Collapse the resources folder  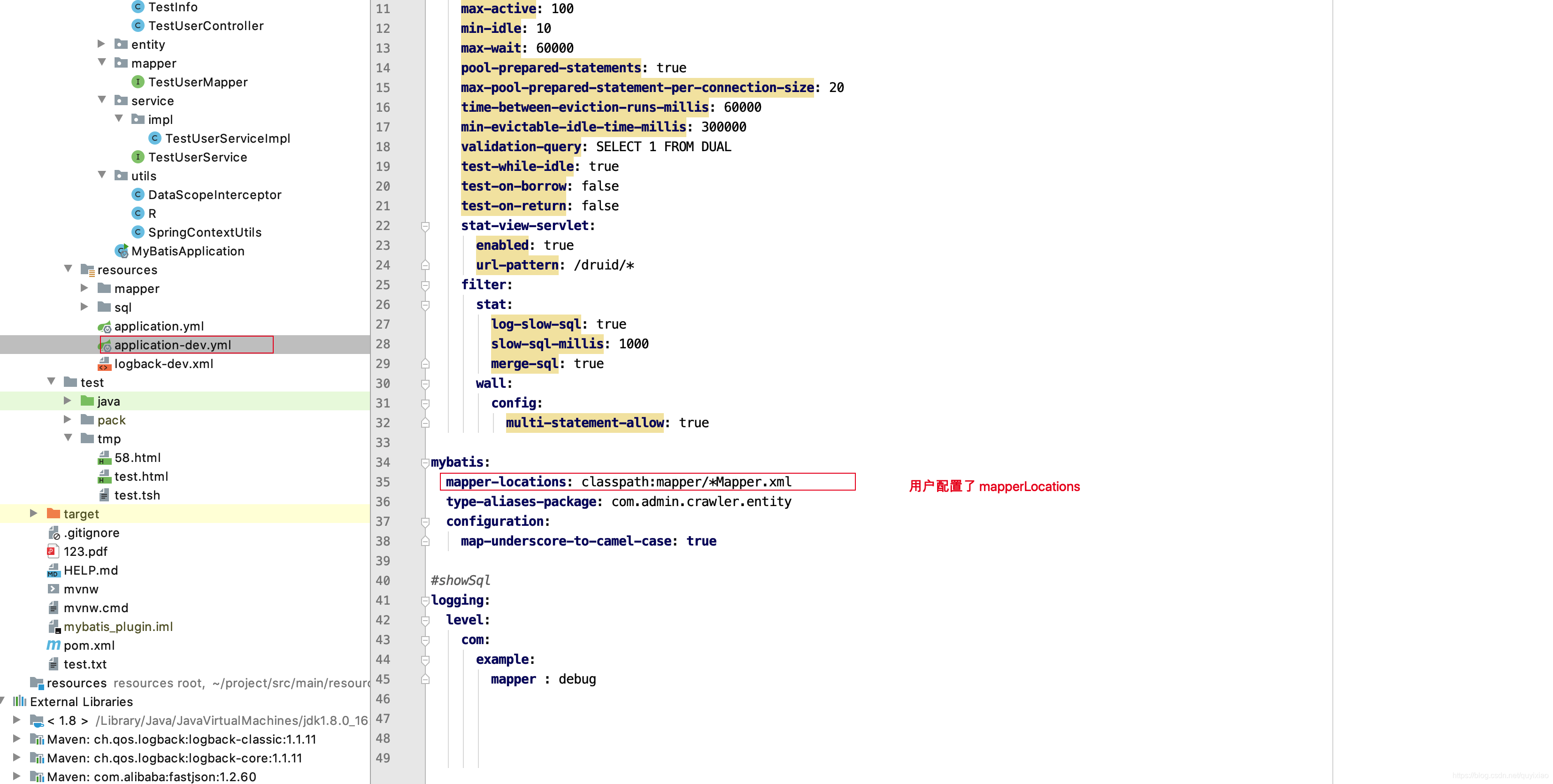click(x=68, y=269)
